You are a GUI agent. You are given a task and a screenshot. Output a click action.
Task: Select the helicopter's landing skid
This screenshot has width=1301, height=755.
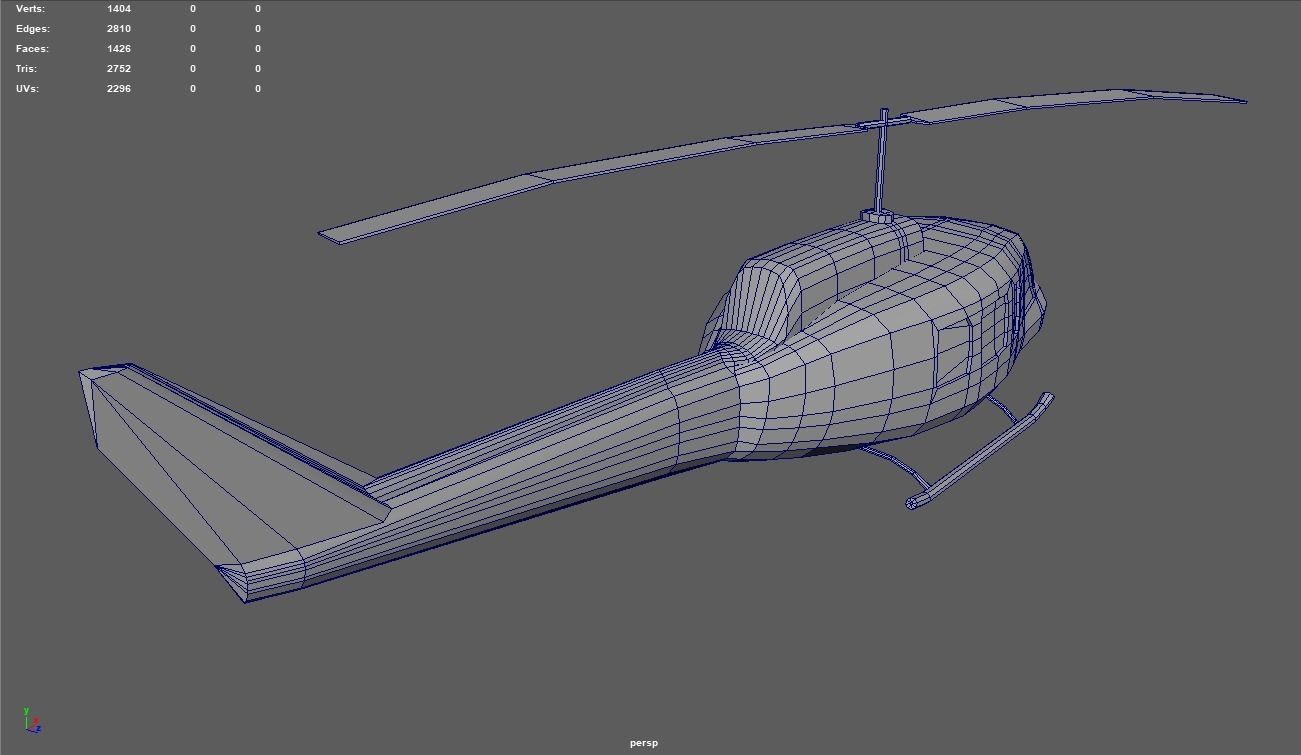pos(980,450)
